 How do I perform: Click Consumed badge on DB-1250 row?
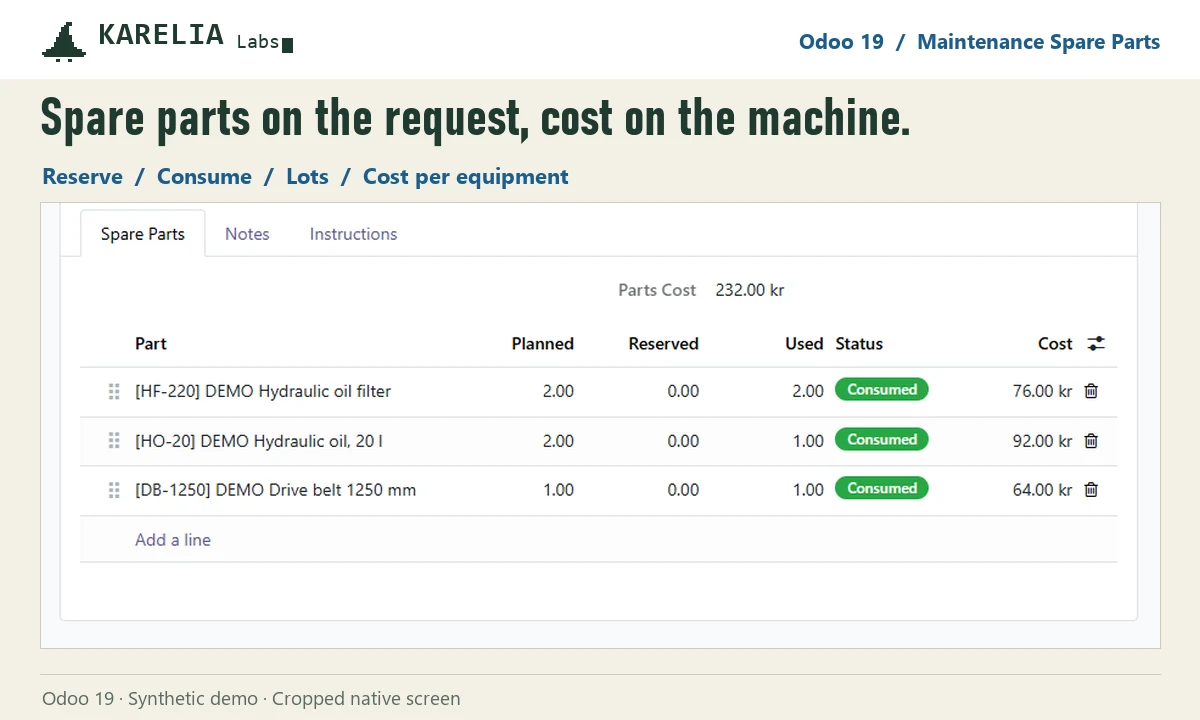point(882,488)
